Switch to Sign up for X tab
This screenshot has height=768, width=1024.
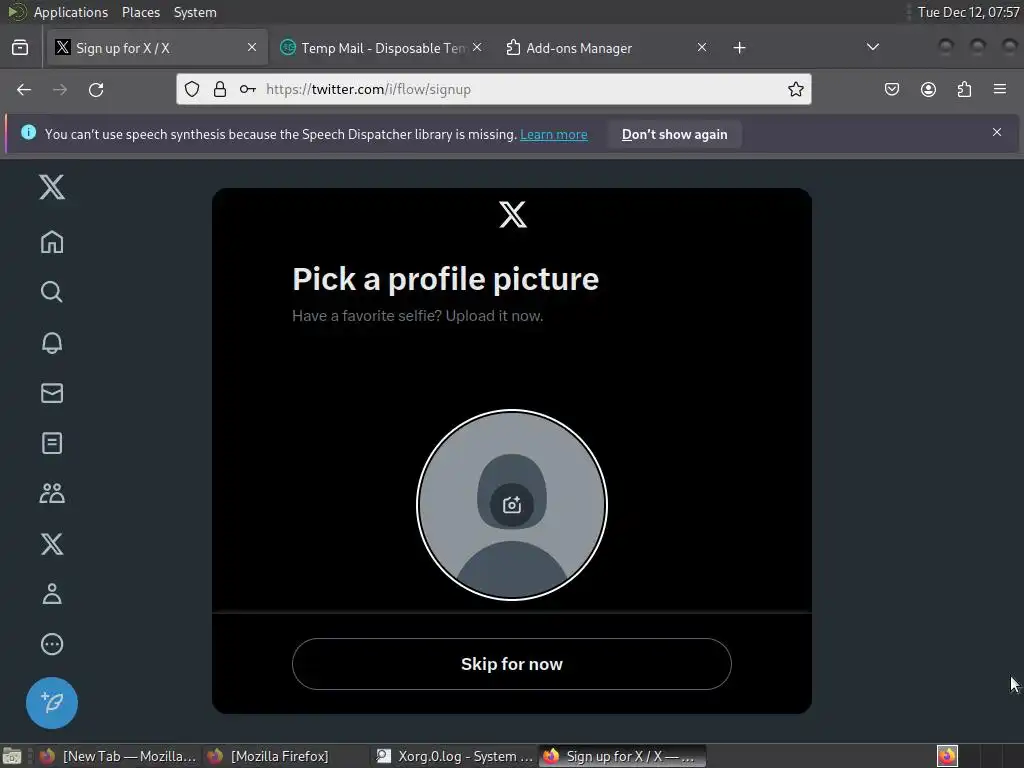point(157,48)
